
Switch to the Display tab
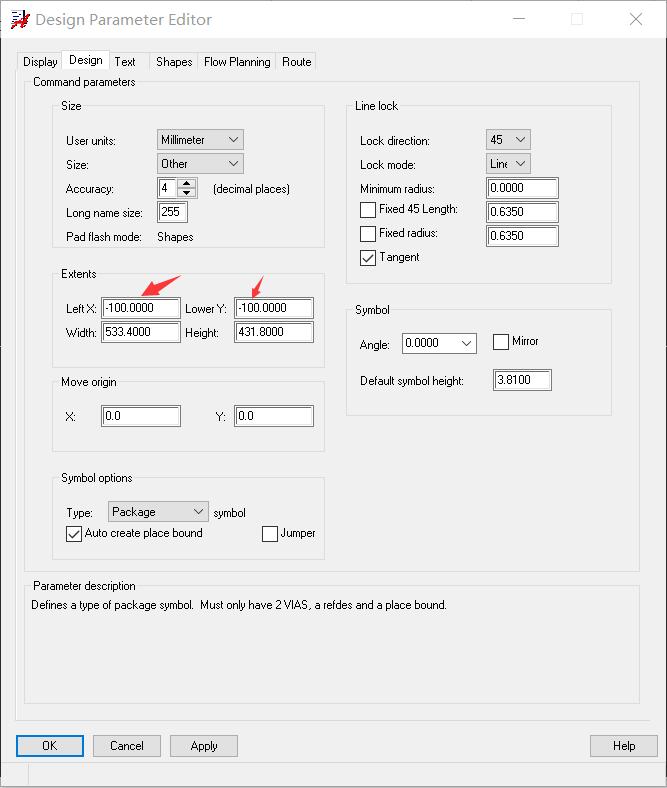click(x=40, y=61)
